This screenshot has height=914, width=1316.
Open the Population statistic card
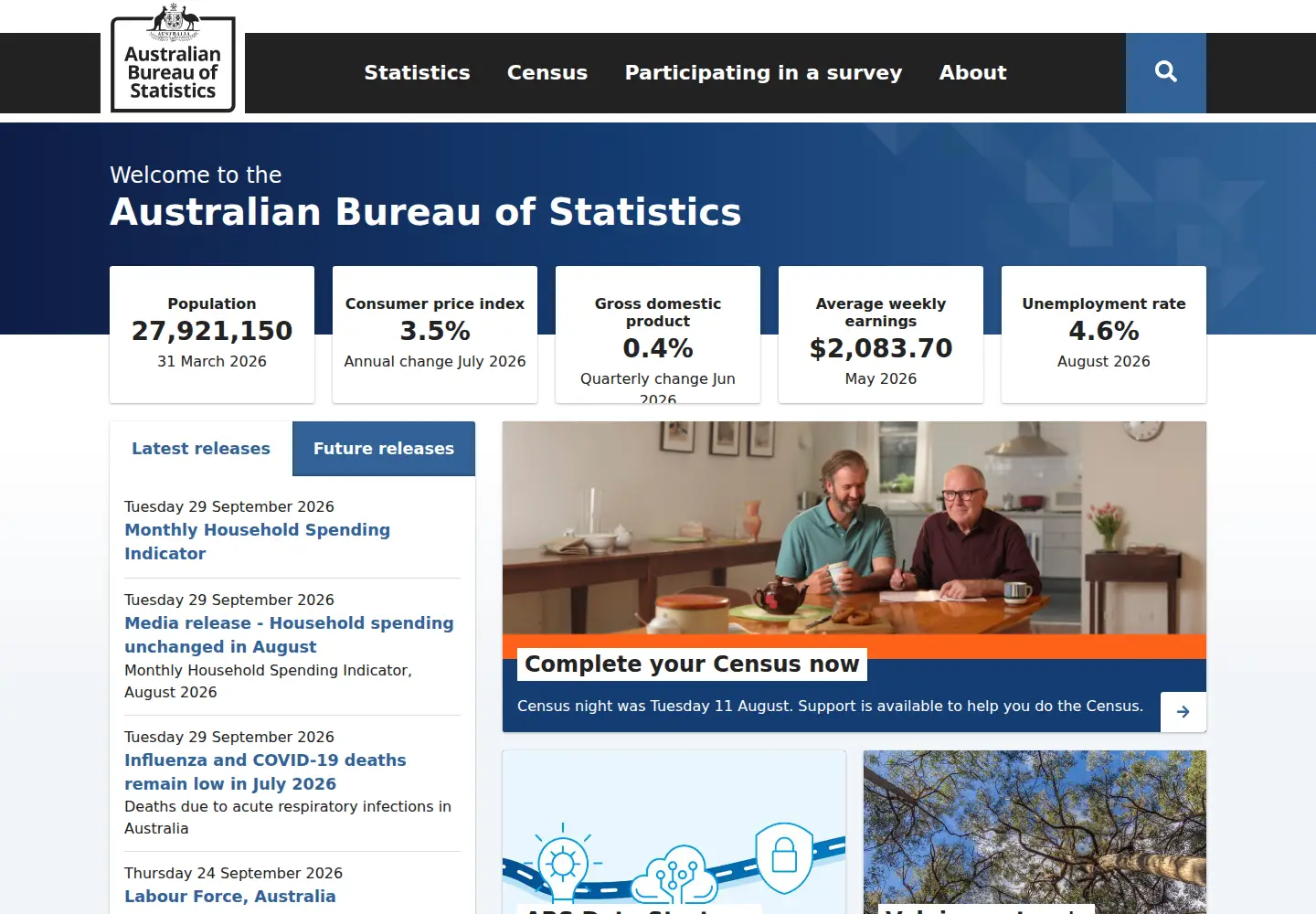(x=212, y=335)
